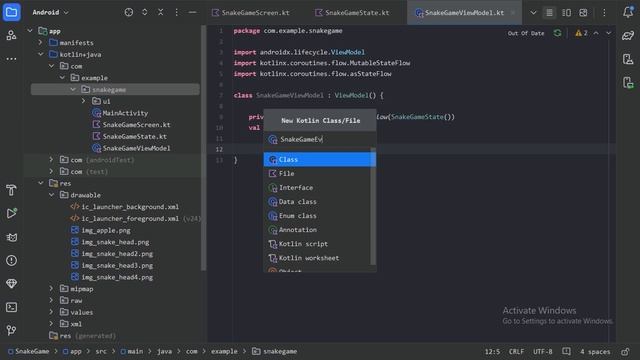Choose Kotlin script option
The image size is (640, 360).
coord(319,244)
